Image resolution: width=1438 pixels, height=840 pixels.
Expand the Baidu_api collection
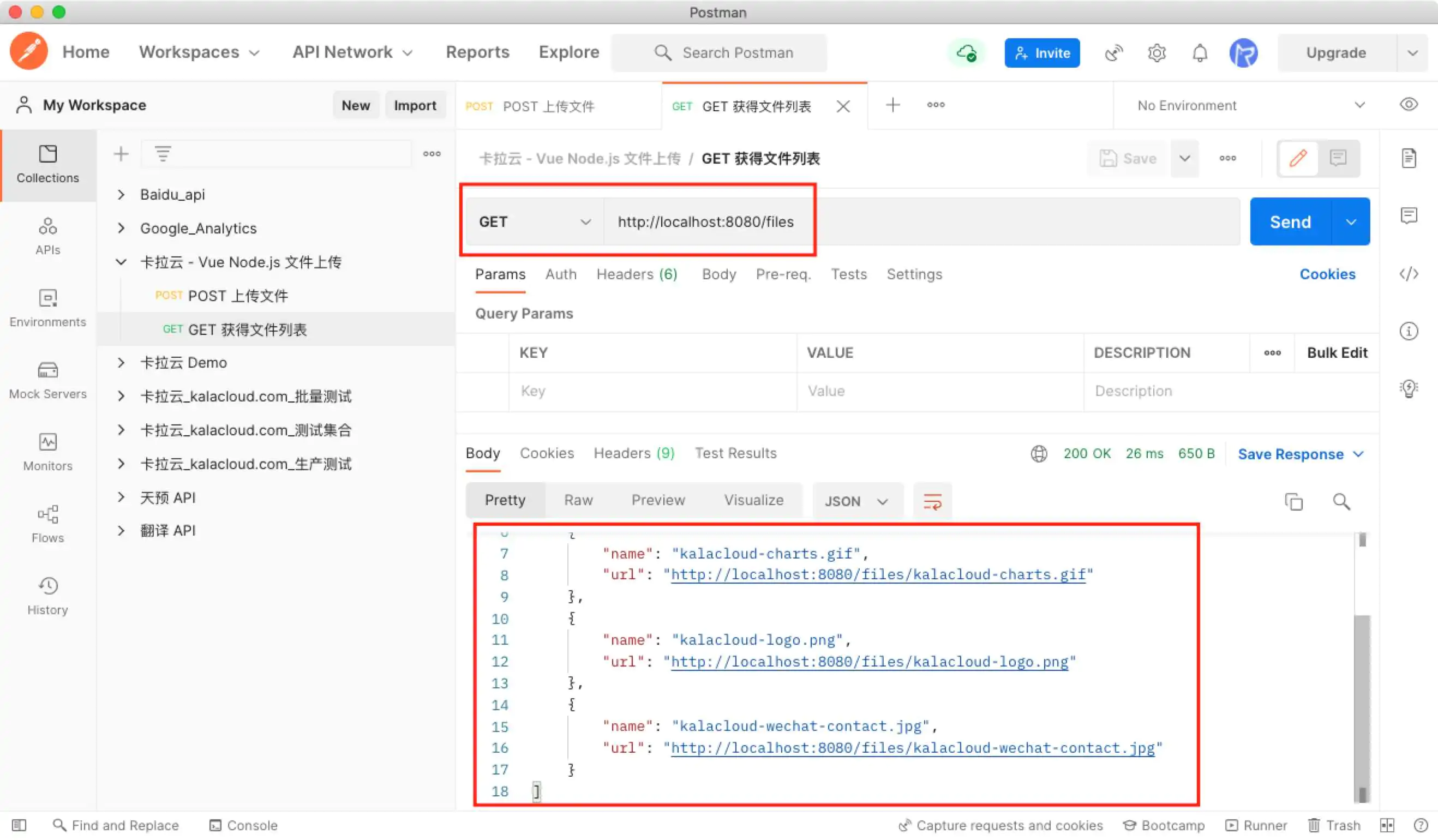[121, 195]
